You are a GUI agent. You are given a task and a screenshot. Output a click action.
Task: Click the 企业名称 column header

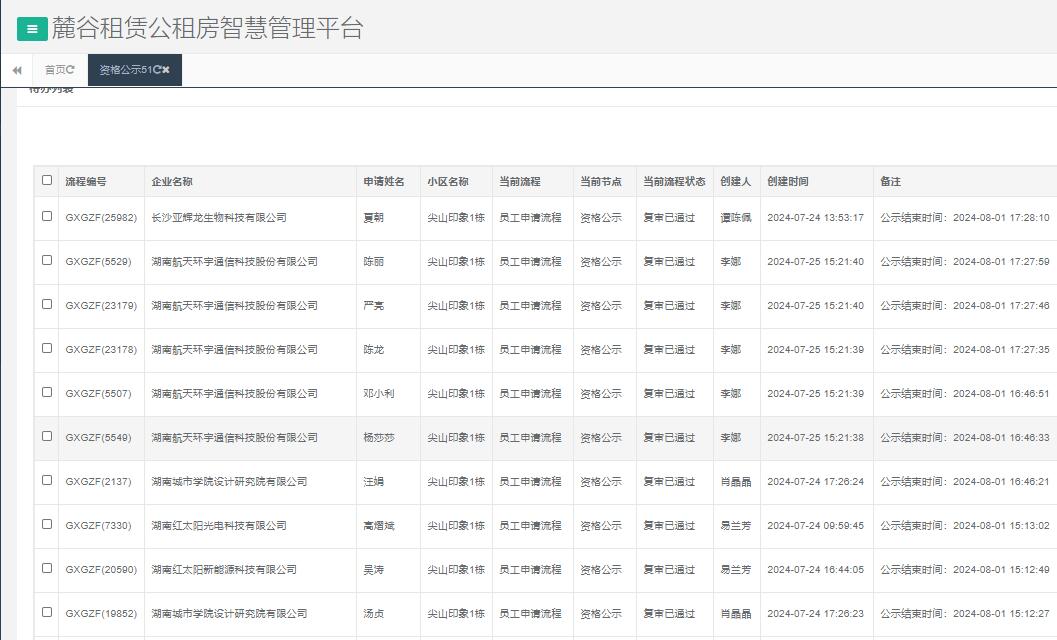point(172,182)
